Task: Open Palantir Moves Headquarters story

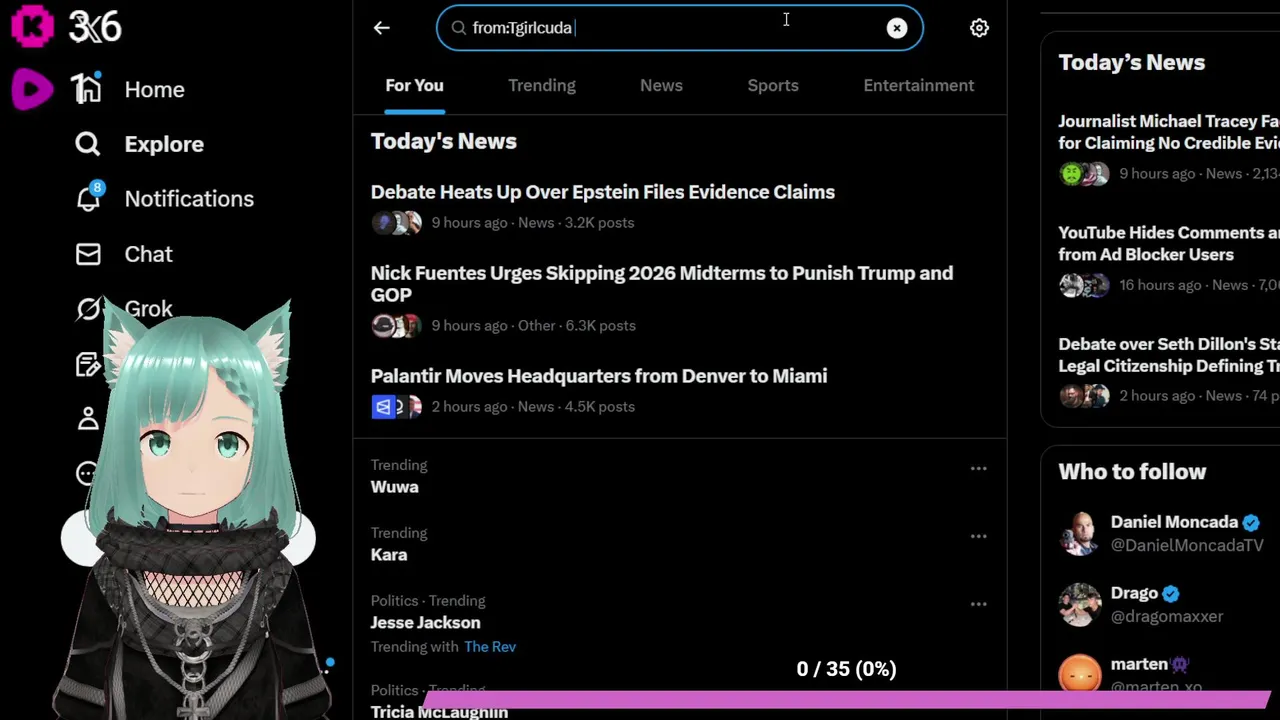Action: coord(599,376)
